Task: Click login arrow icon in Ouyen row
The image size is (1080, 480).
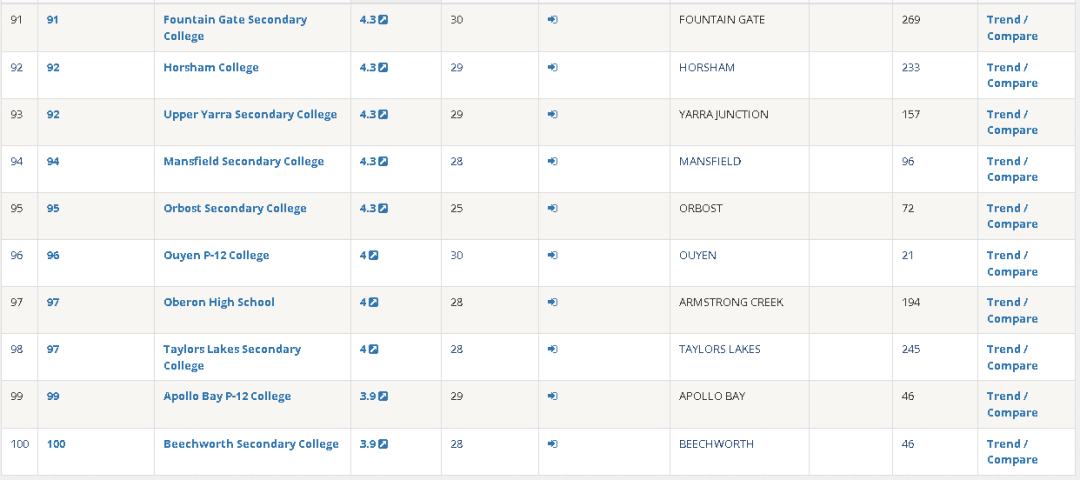Action: [x=553, y=255]
